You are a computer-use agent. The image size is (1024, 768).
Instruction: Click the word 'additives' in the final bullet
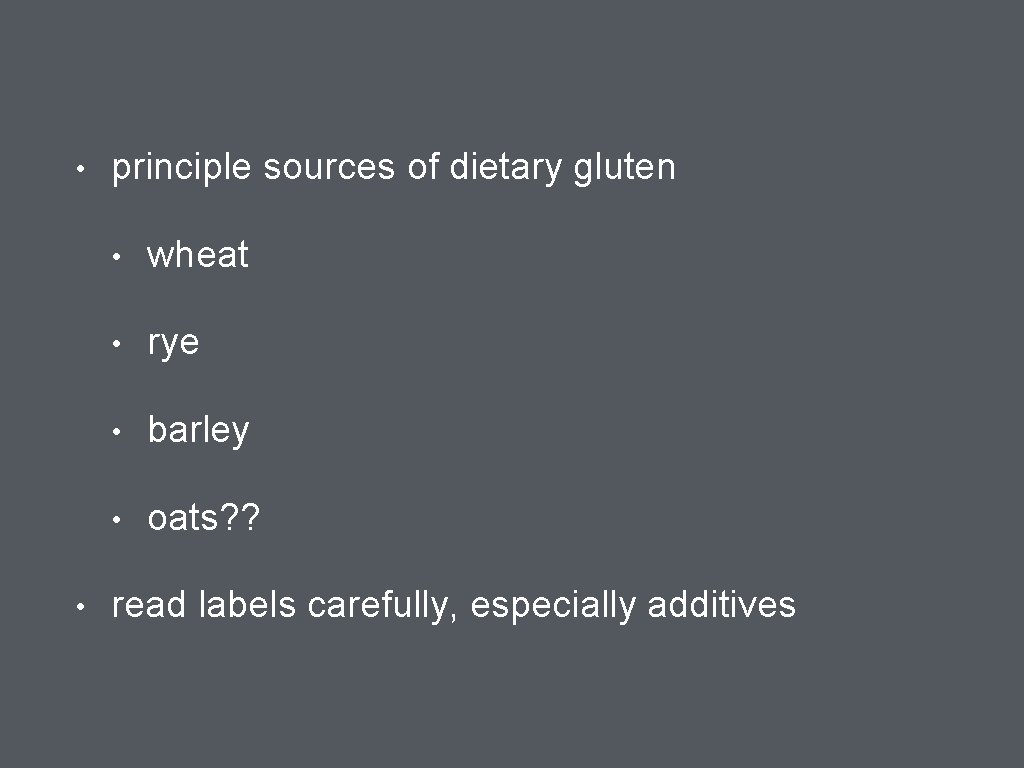coord(721,605)
